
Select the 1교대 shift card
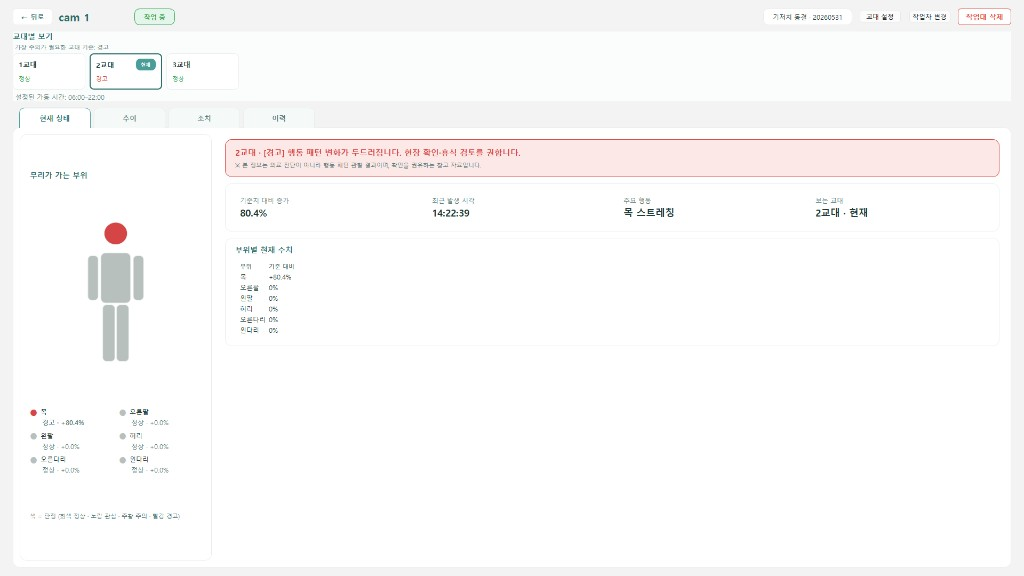[49, 71]
